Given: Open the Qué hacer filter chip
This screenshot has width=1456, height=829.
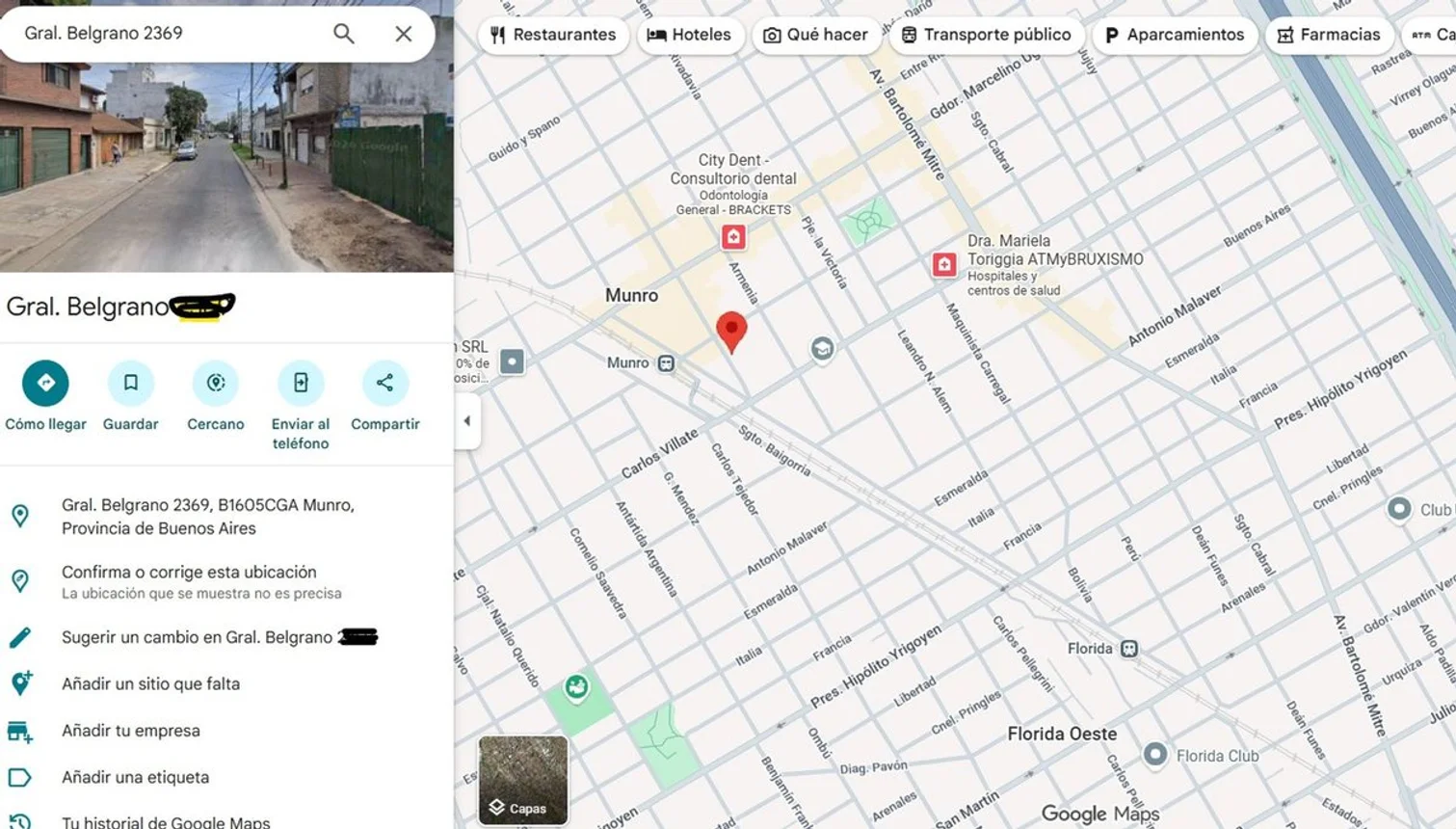Looking at the screenshot, I should (x=816, y=35).
